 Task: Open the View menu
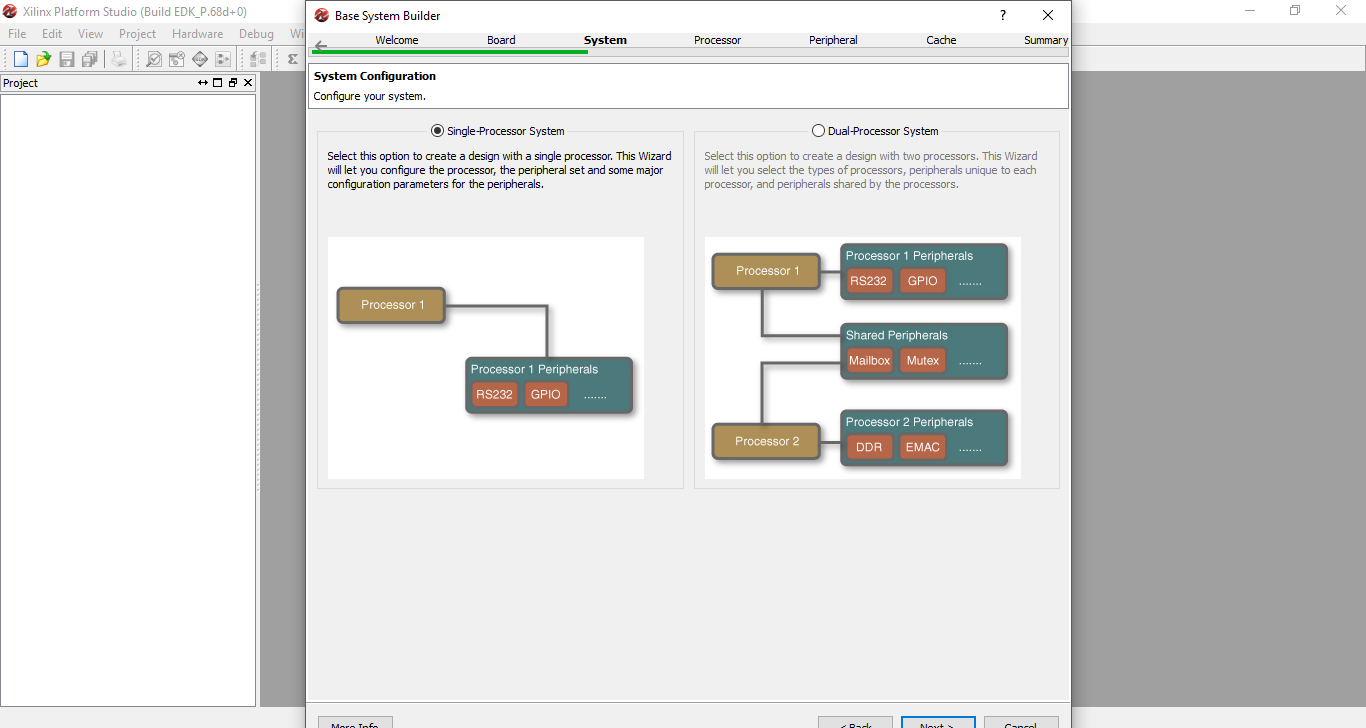point(90,34)
